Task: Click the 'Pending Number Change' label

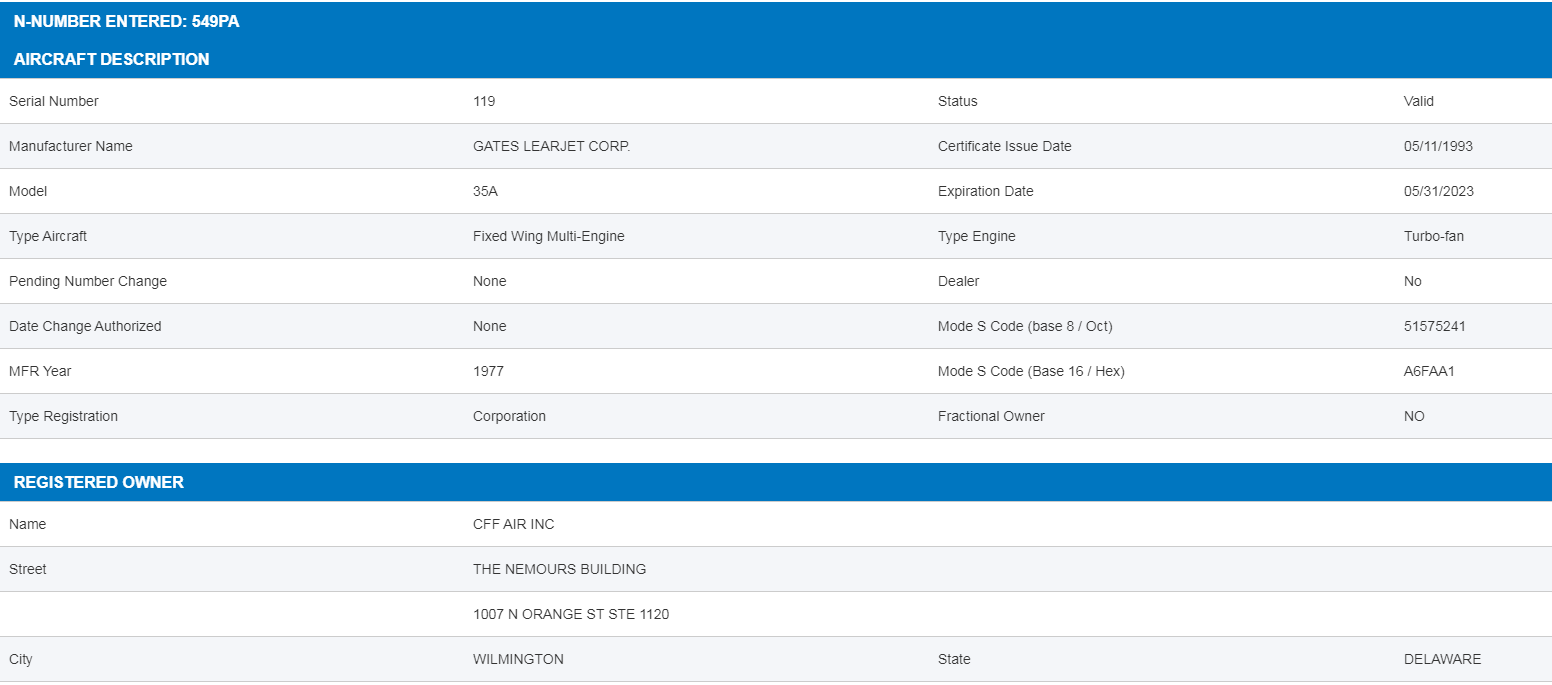Action: [x=88, y=281]
